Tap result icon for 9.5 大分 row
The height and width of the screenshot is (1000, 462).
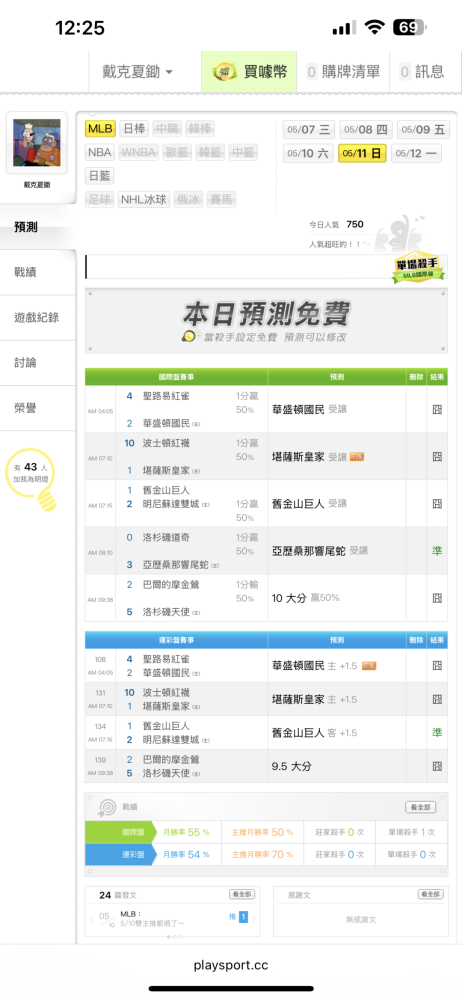437,767
